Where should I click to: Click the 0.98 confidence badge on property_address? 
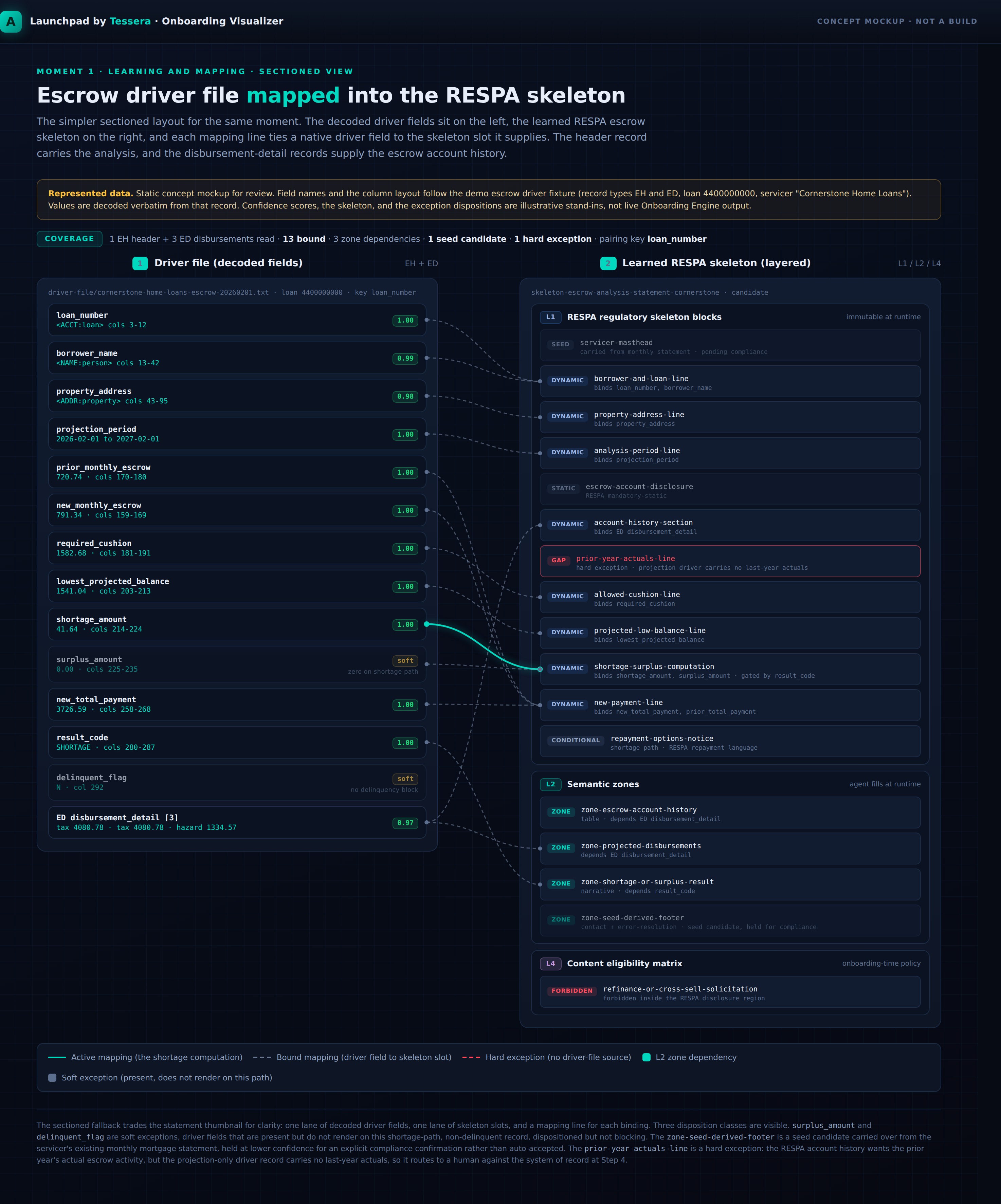point(405,397)
